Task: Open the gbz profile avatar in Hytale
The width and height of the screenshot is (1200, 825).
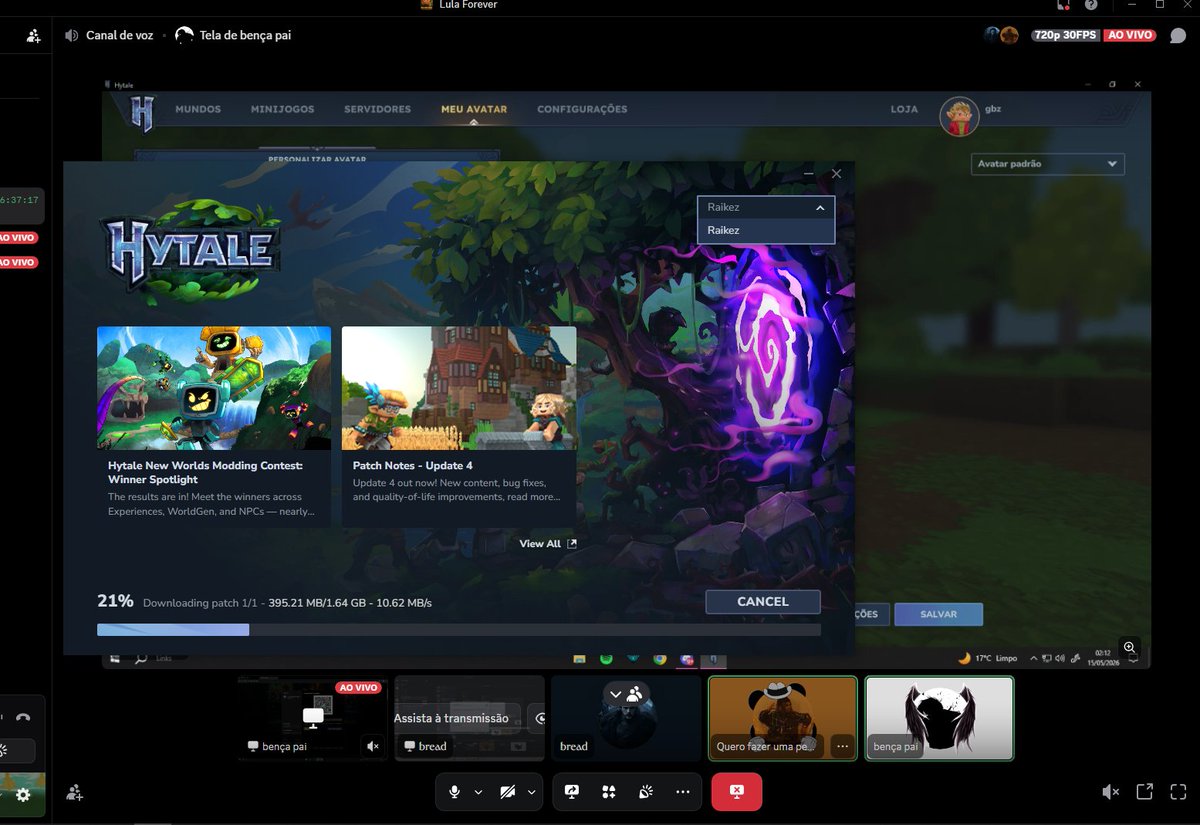Action: click(x=958, y=117)
